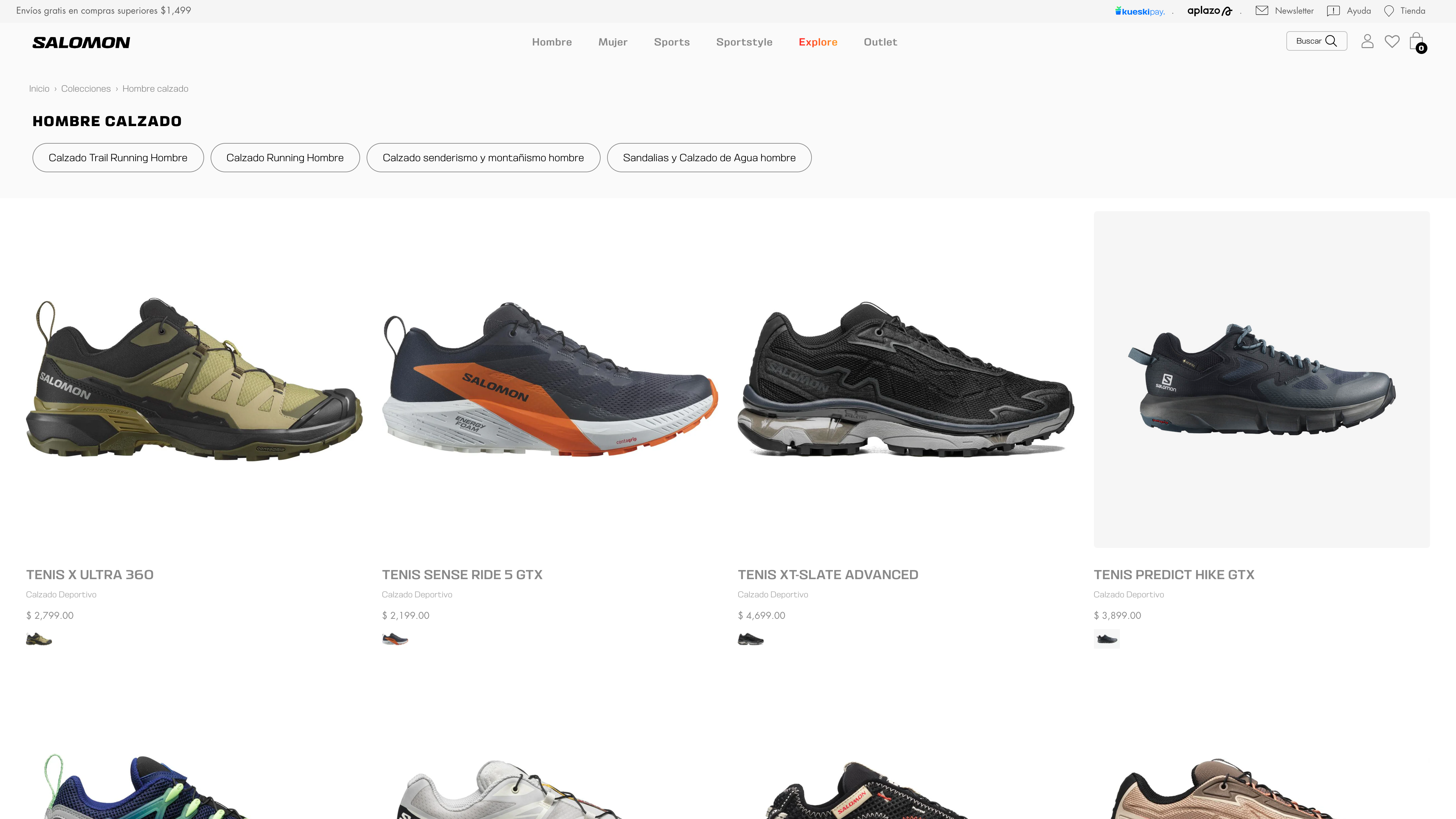
Task: Open the Sports navigation menu
Action: pyautogui.click(x=672, y=42)
